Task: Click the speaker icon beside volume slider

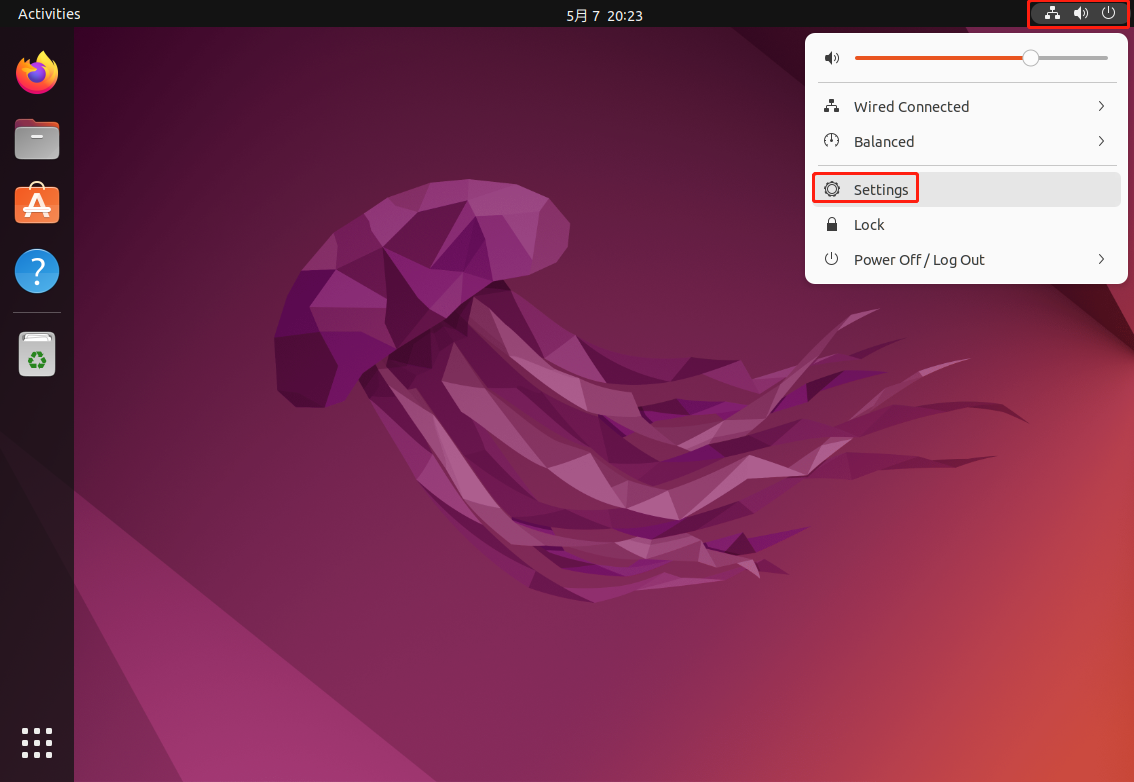Action: tap(832, 58)
